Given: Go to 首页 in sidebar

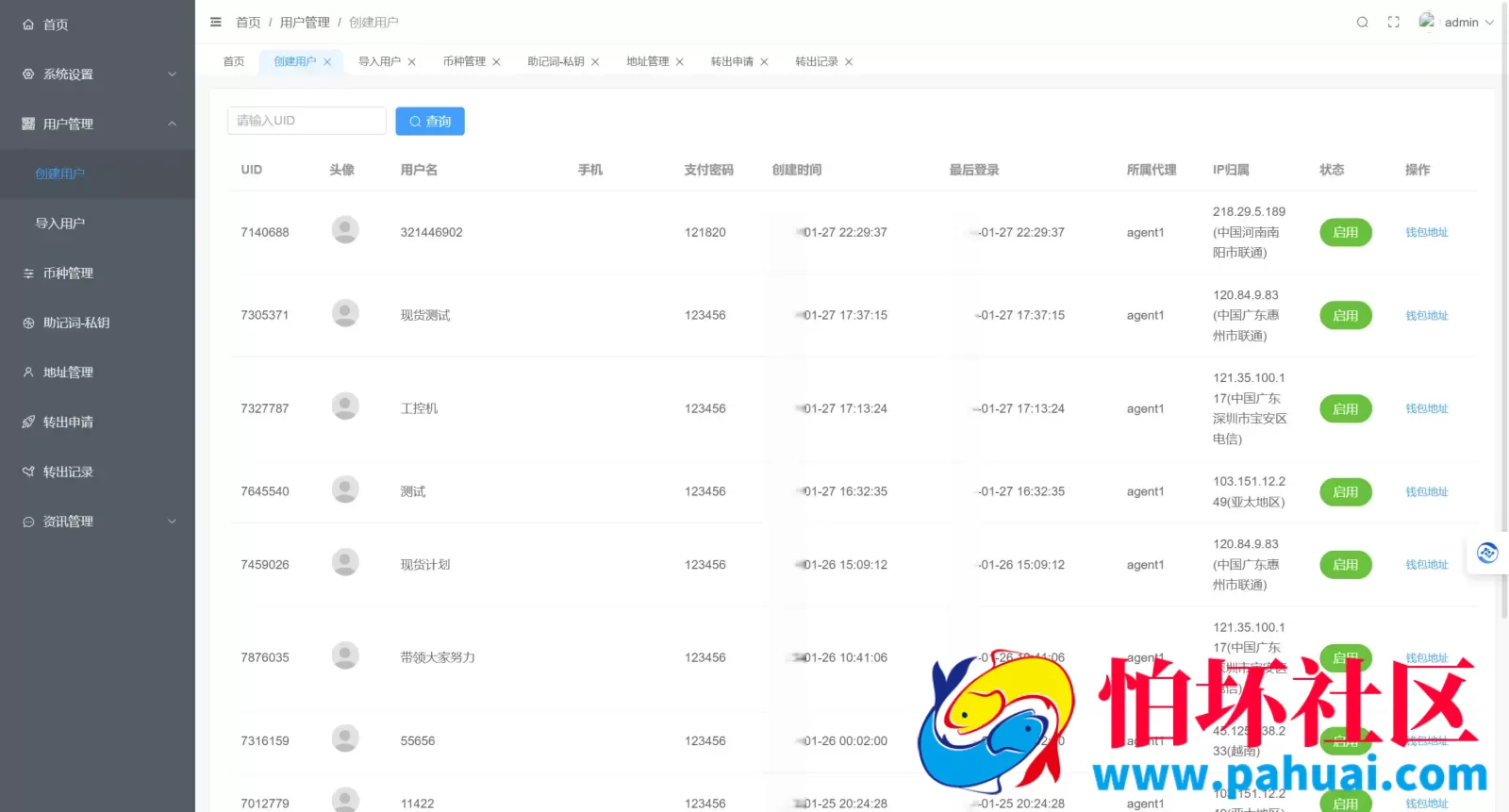Looking at the screenshot, I should pyautogui.click(x=97, y=25).
